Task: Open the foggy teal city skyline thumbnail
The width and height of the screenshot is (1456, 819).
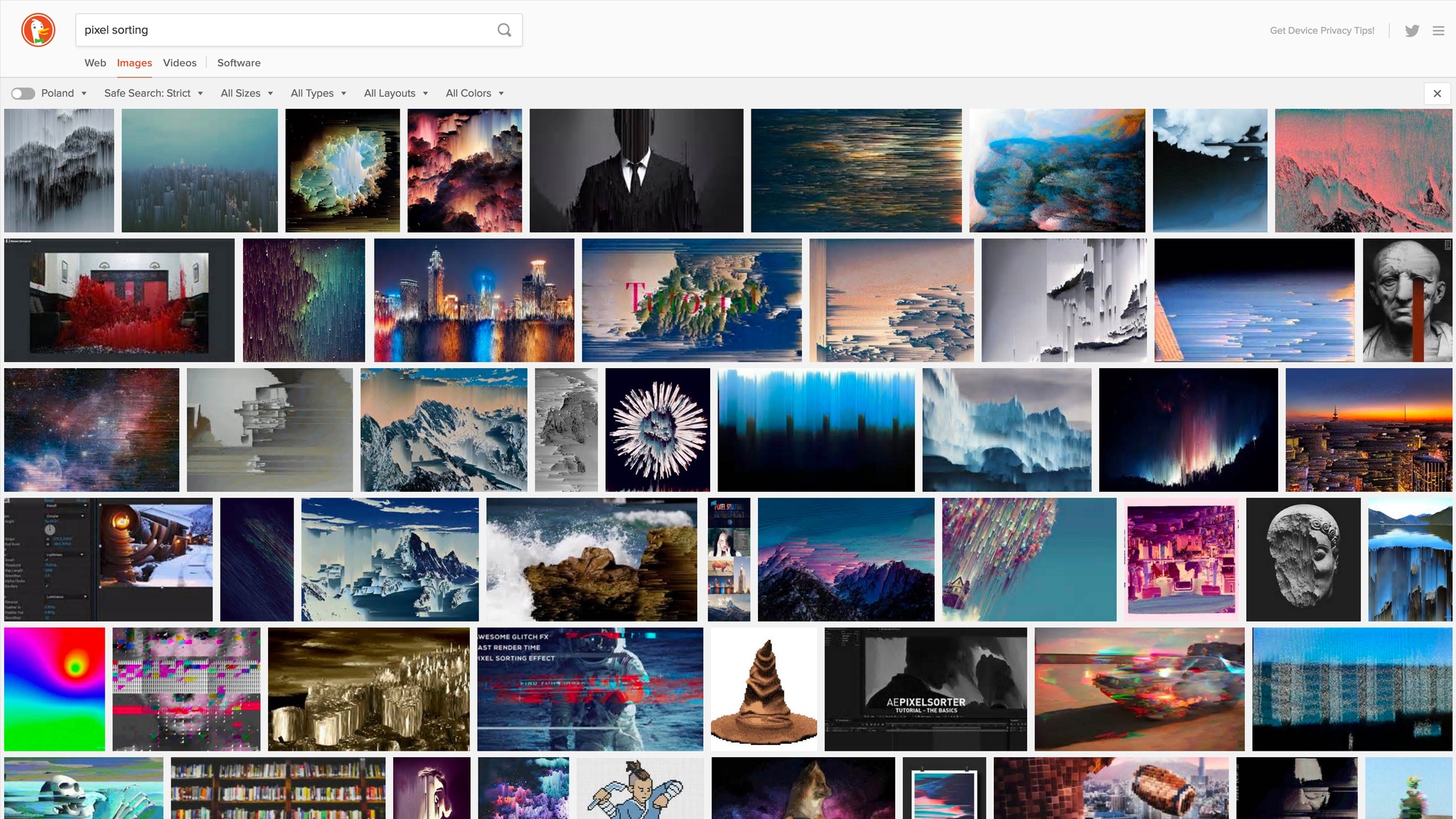Action: tap(200, 171)
